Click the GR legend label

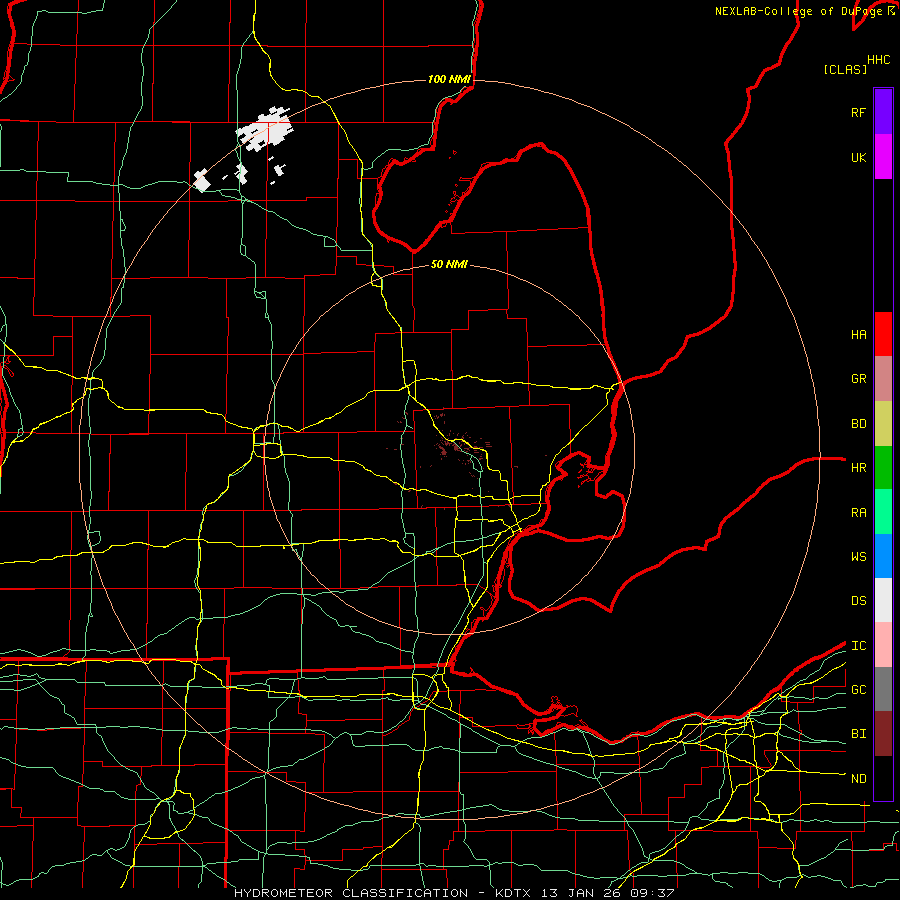858,379
